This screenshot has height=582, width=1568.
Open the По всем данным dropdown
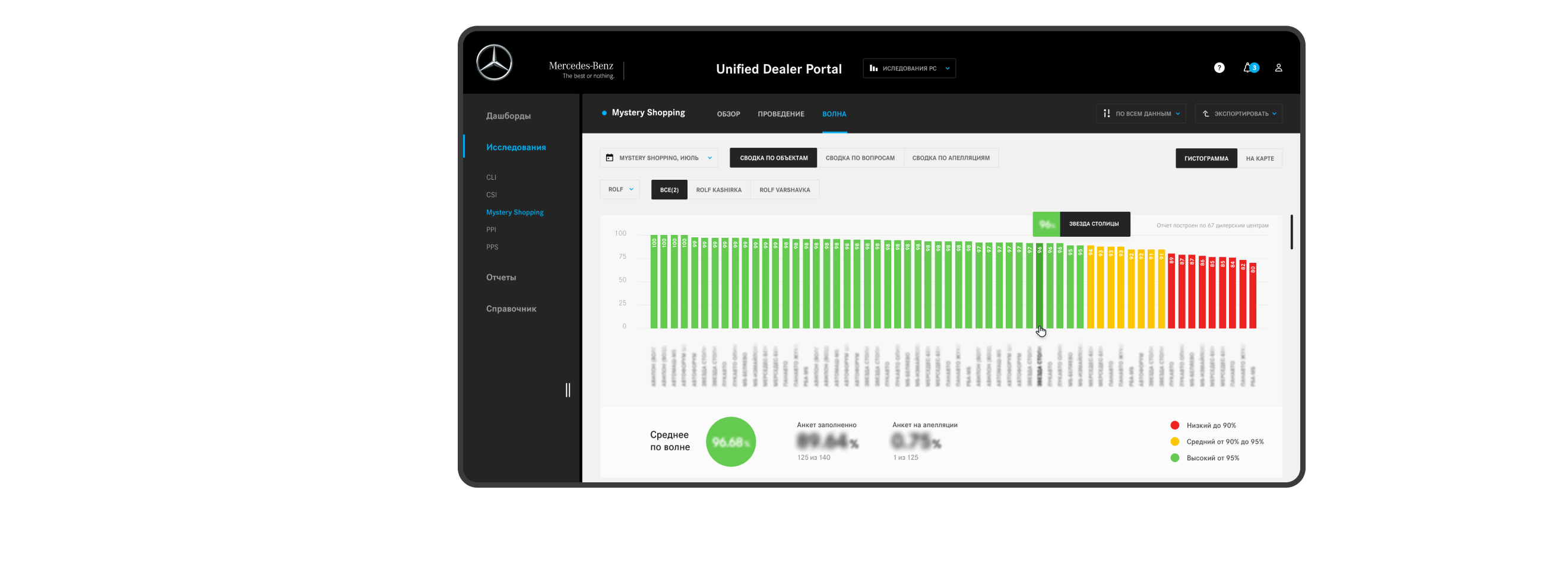click(1141, 114)
